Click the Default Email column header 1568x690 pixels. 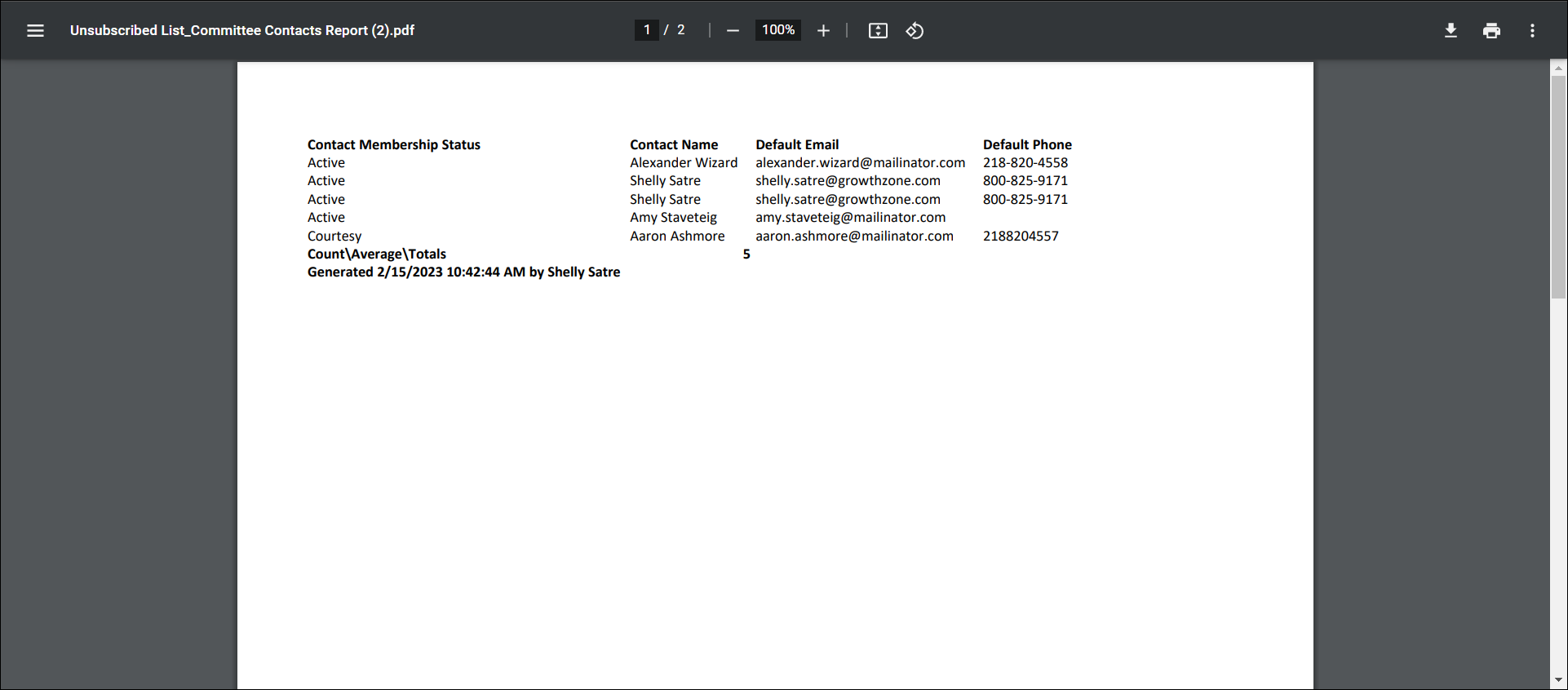tap(797, 144)
